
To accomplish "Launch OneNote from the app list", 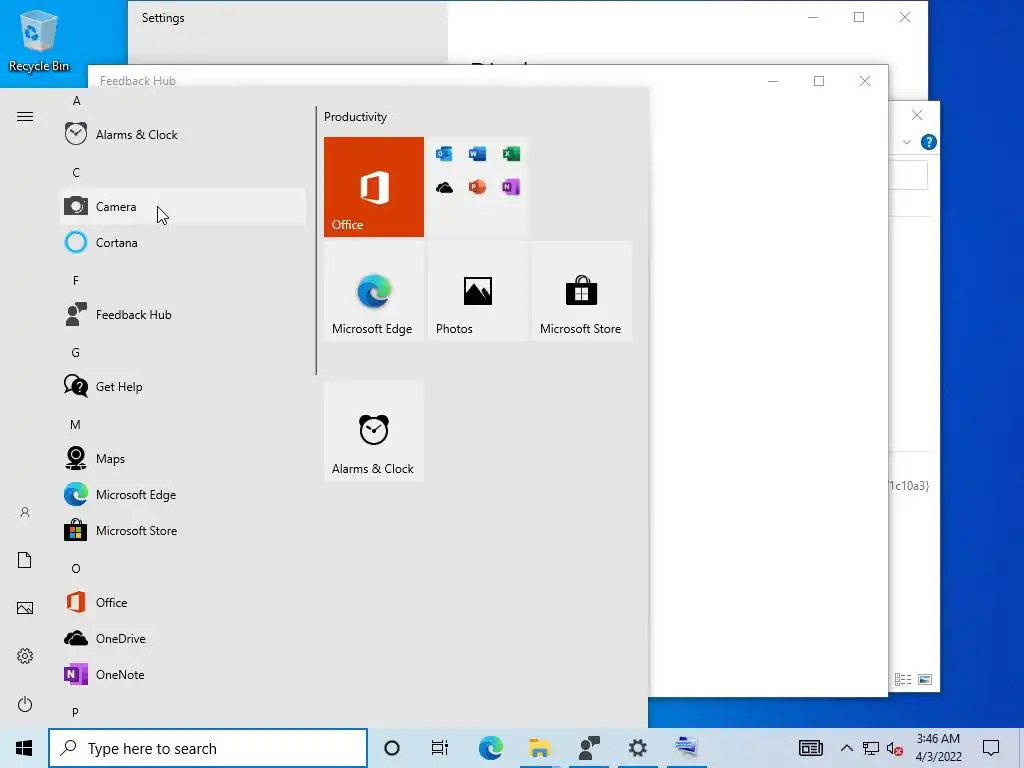I will click(x=183, y=674).
